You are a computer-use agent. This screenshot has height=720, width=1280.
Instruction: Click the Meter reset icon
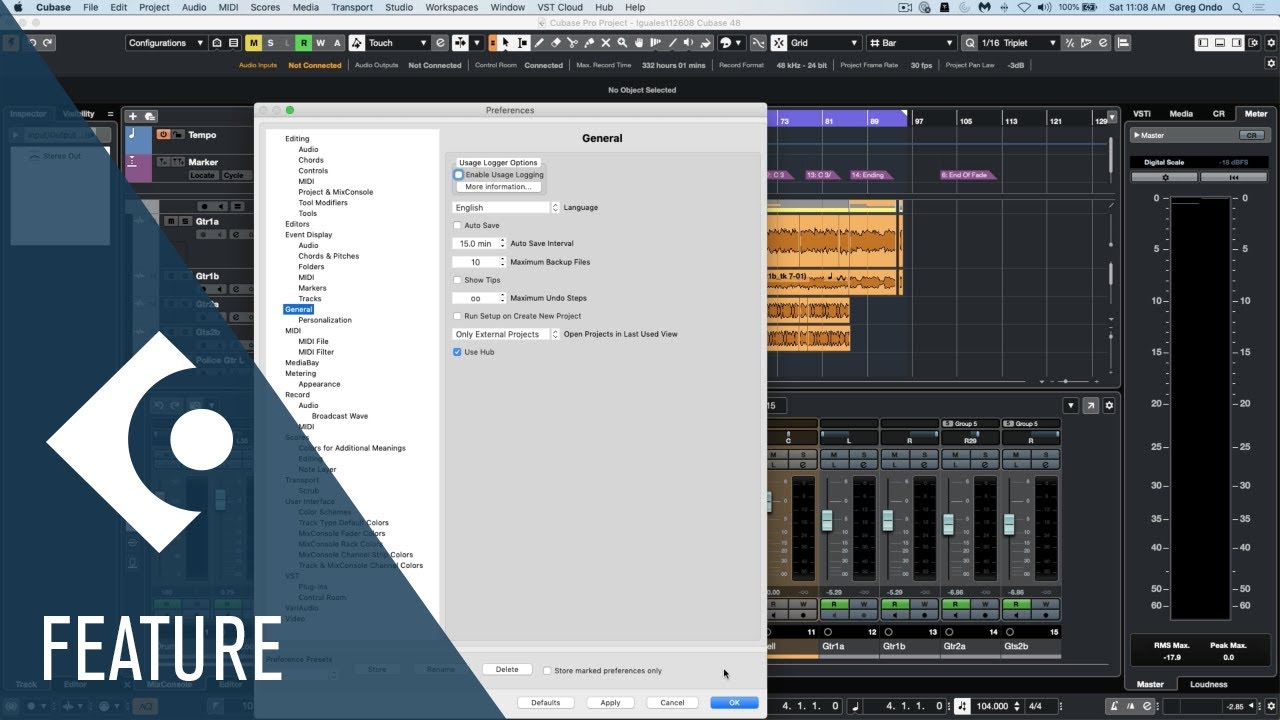pyautogui.click(x=1234, y=177)
